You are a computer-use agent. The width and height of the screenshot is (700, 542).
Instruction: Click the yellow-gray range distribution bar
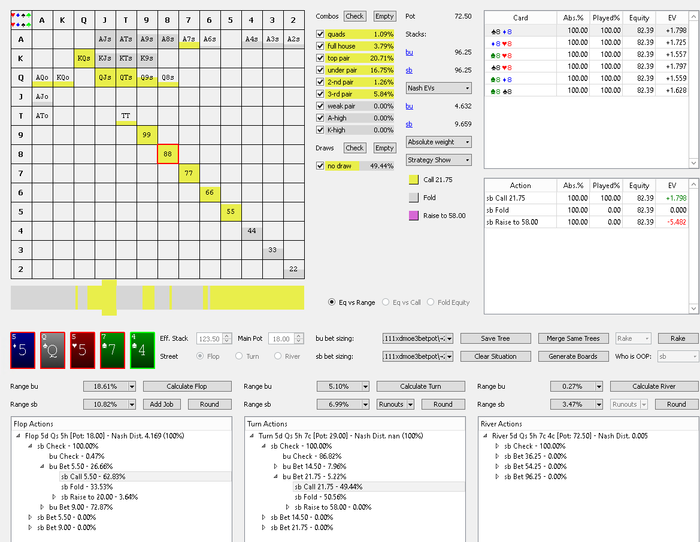158,298
